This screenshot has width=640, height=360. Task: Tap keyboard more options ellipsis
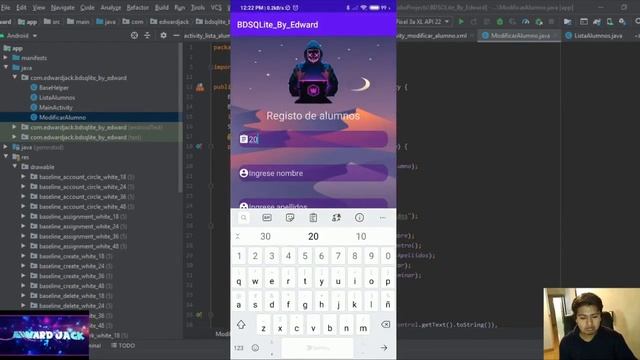click(382, 218)
